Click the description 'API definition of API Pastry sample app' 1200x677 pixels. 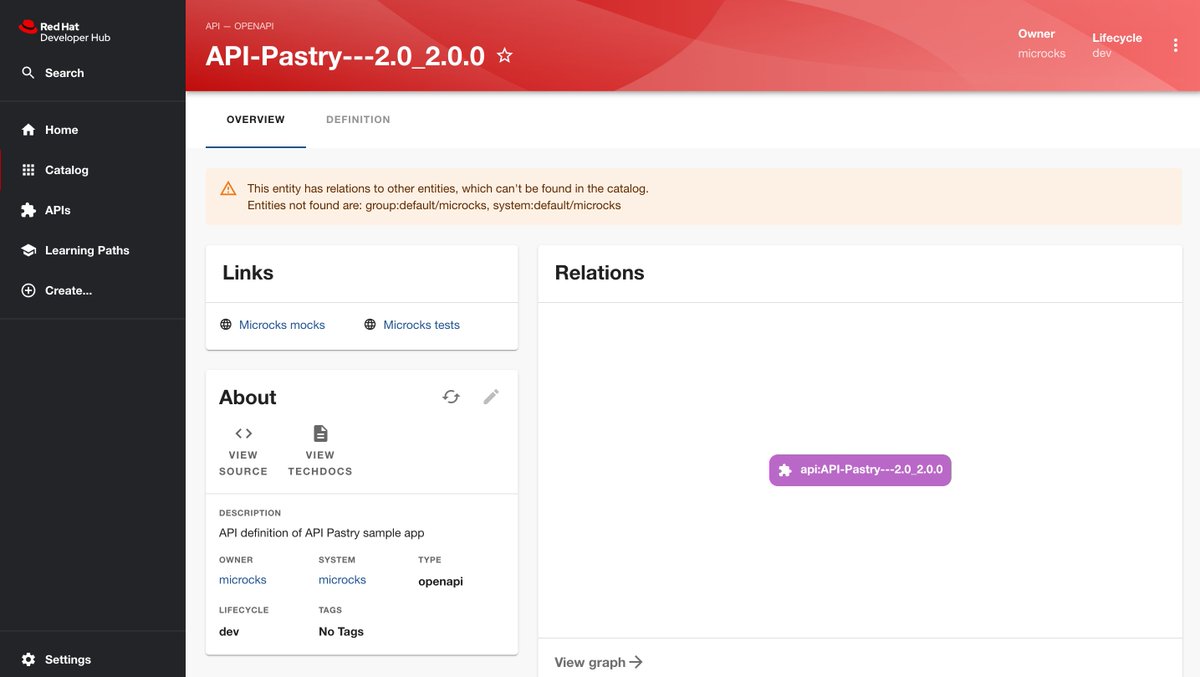click(x=322, y=533)
